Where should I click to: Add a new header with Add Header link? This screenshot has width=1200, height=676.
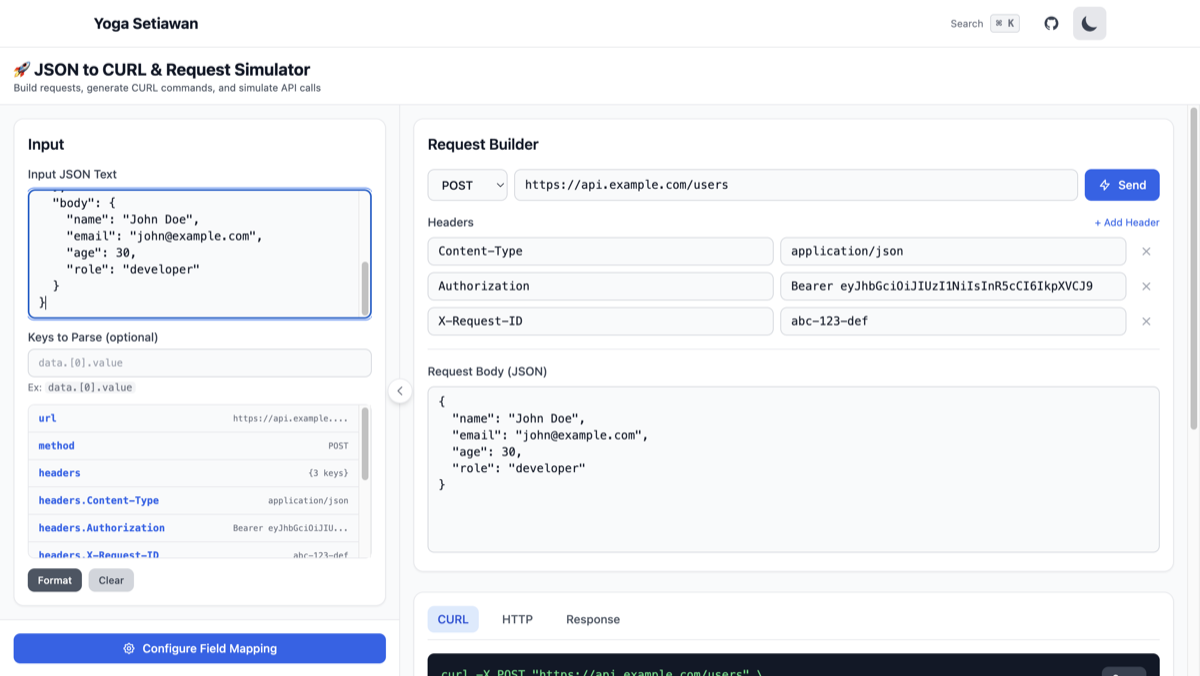click(x=1127, y=222)
